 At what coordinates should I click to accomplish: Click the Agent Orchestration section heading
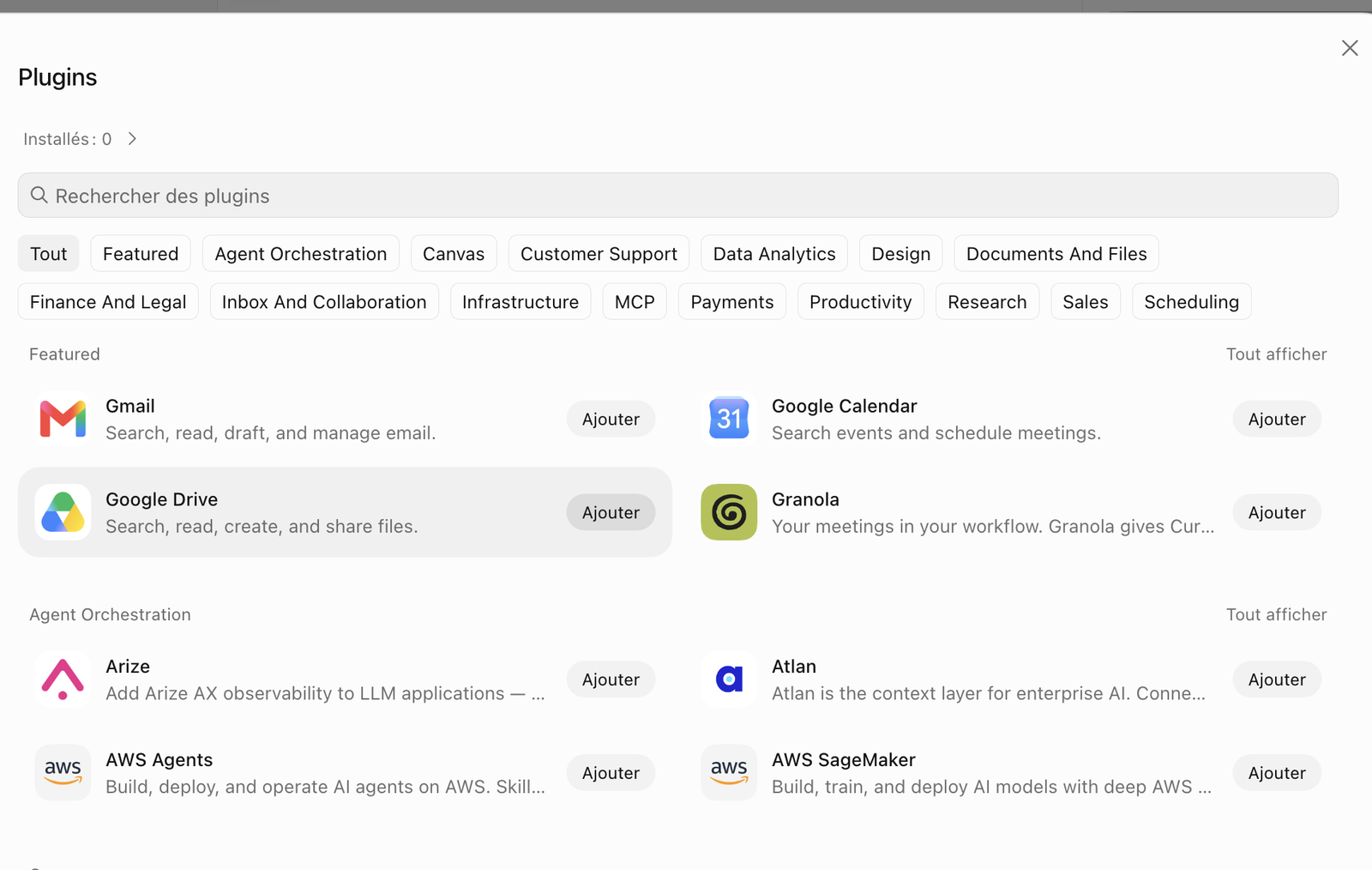(110, 614)
